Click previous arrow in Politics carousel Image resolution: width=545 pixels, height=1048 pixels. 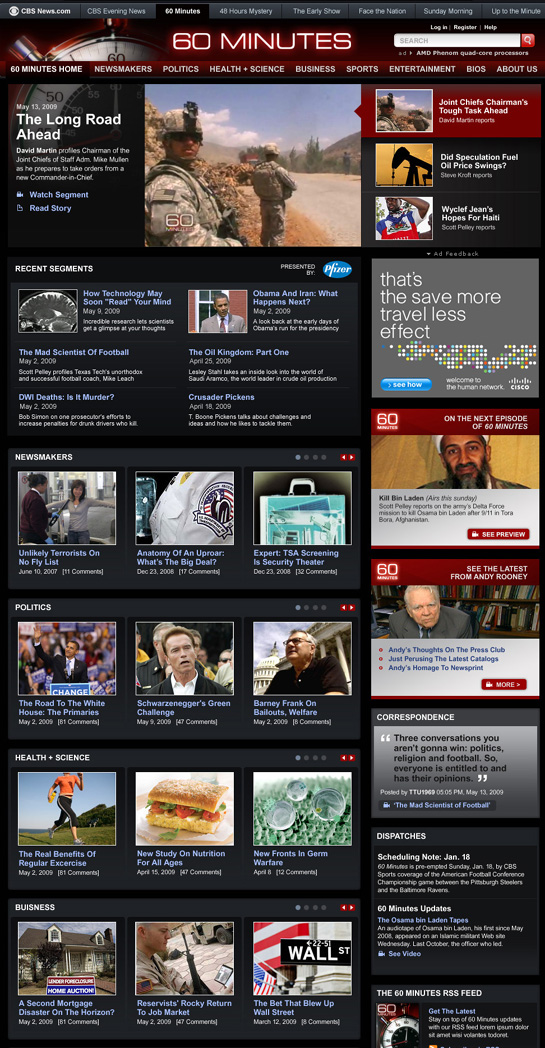click(x=344, y=608)
